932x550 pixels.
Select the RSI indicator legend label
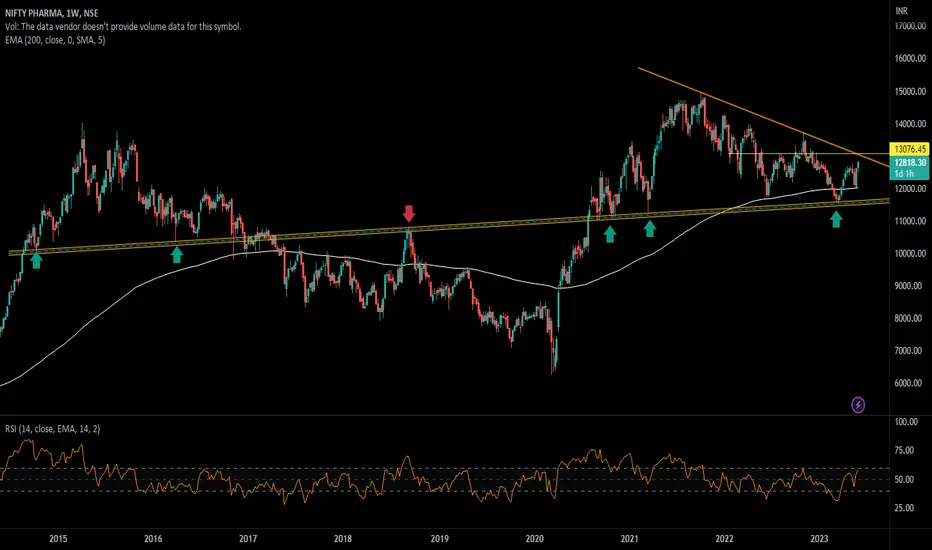52,429
